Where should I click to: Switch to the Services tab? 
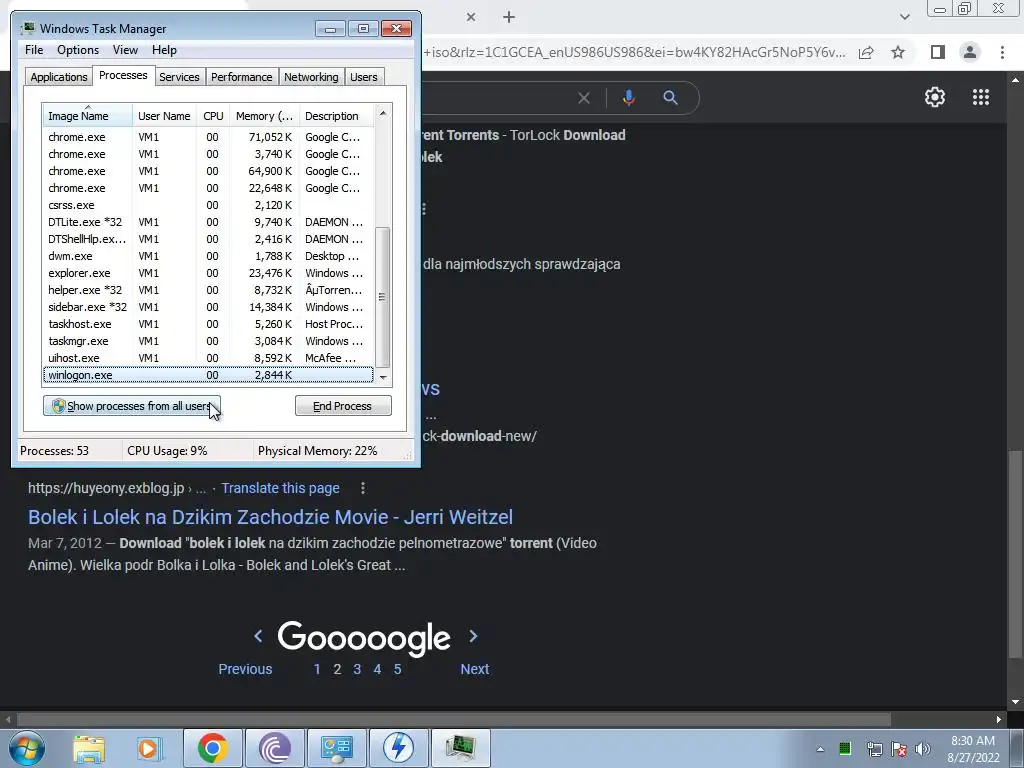pyautogui.click(x=179, y=77)
